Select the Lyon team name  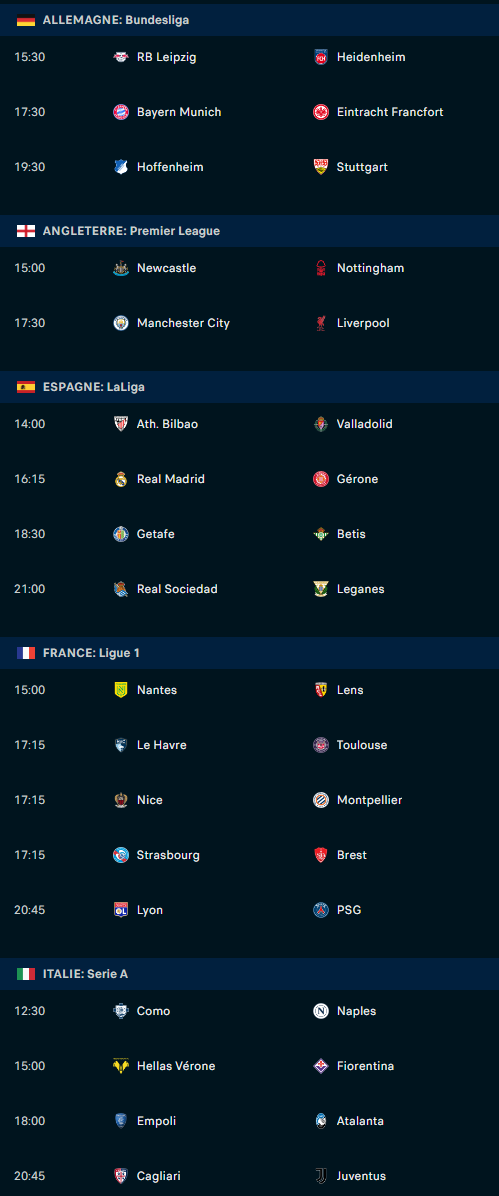(150, 910)
